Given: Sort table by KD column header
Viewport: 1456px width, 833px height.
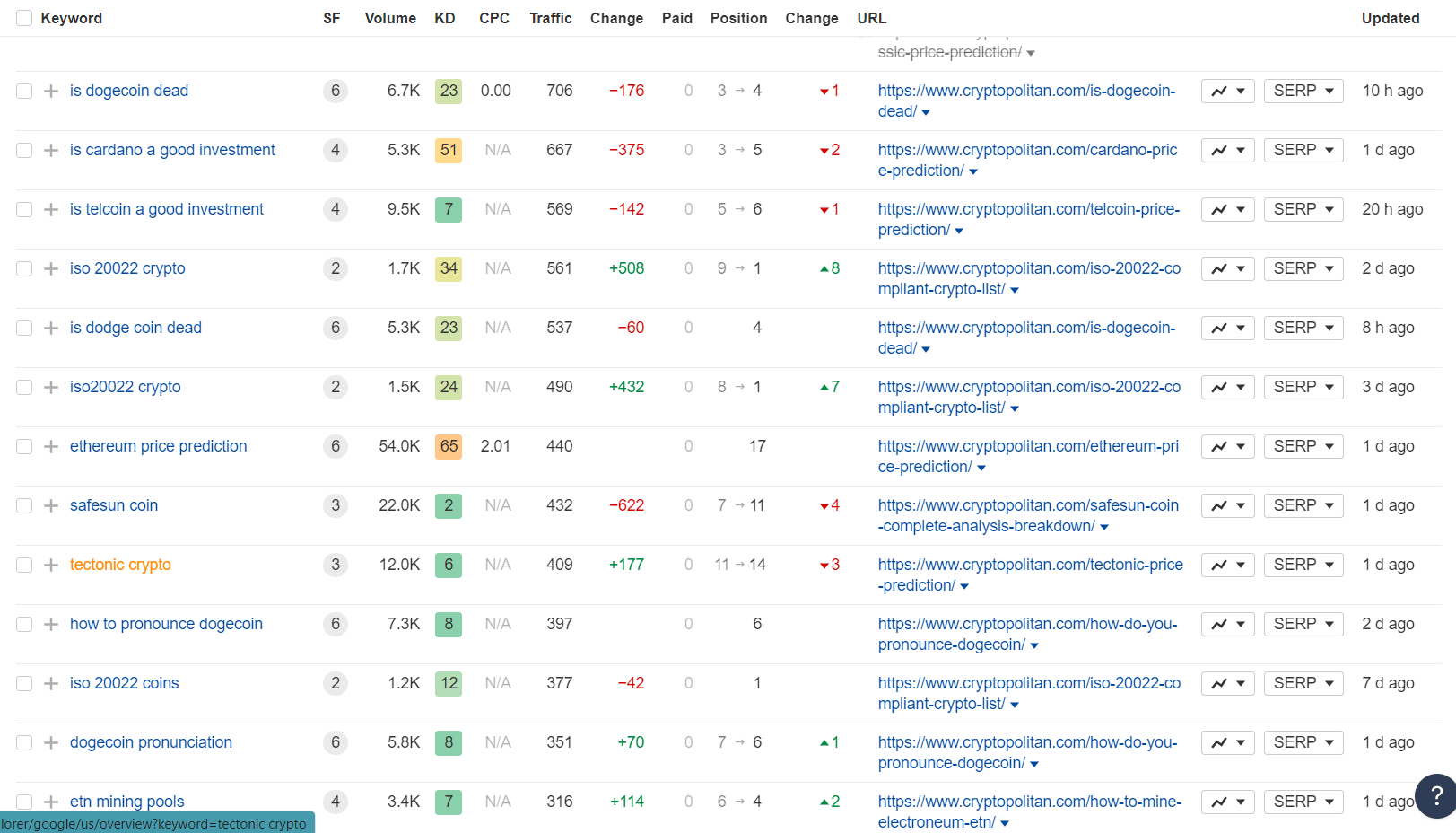Looking at the screenshot, I should (445, 18).
